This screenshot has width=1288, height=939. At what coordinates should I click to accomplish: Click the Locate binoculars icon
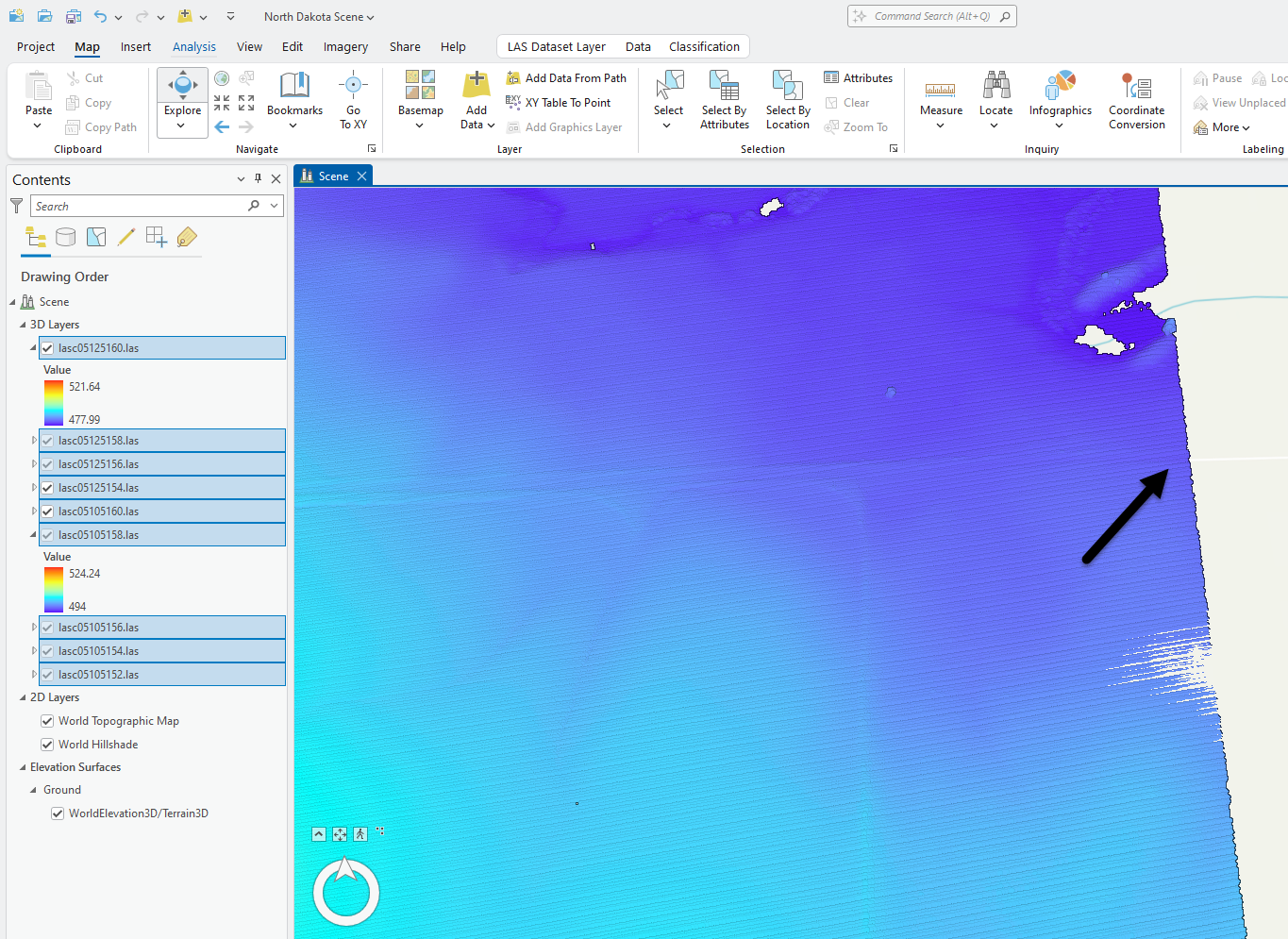pos(995,87)
